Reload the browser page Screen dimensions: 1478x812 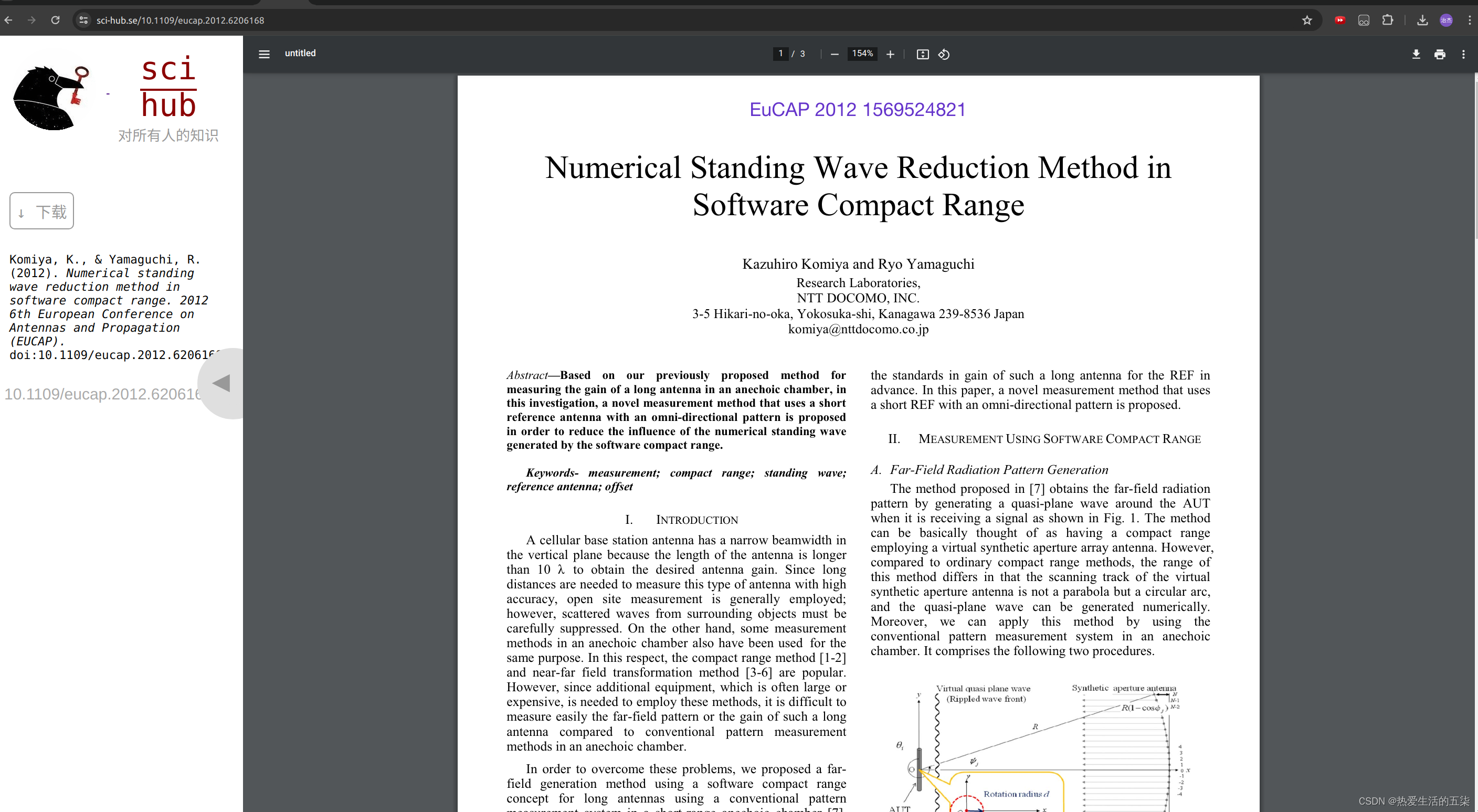(x=55, y=20)
